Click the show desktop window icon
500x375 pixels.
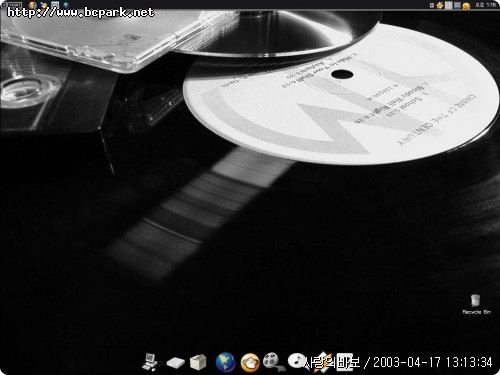coord(55,5)
